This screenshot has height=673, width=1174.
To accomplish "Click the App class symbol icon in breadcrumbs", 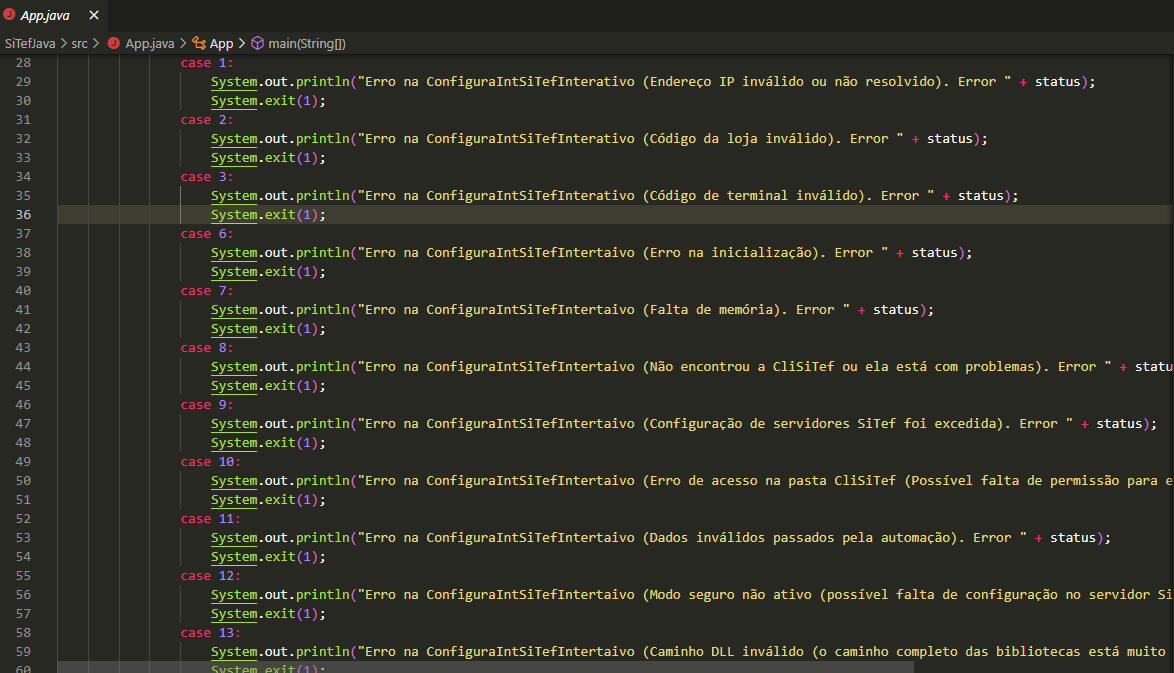I will tap(199, 43).
